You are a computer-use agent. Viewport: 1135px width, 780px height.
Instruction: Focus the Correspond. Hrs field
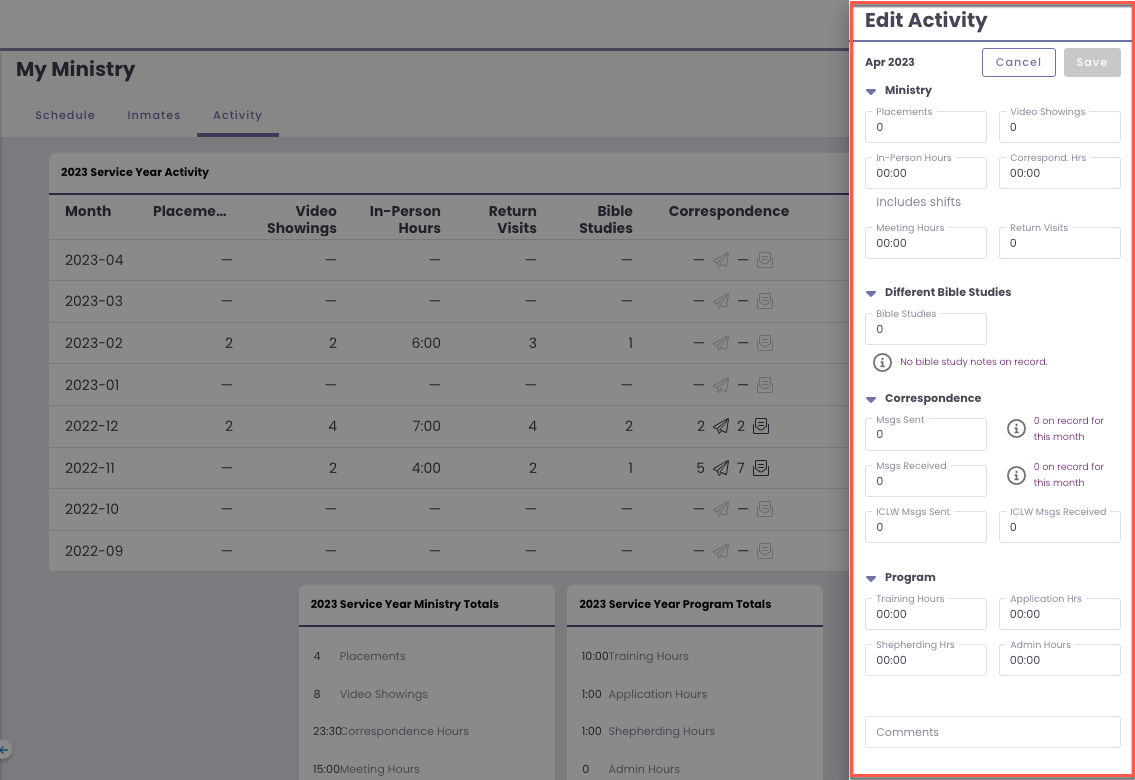(x=1060, y=173)
